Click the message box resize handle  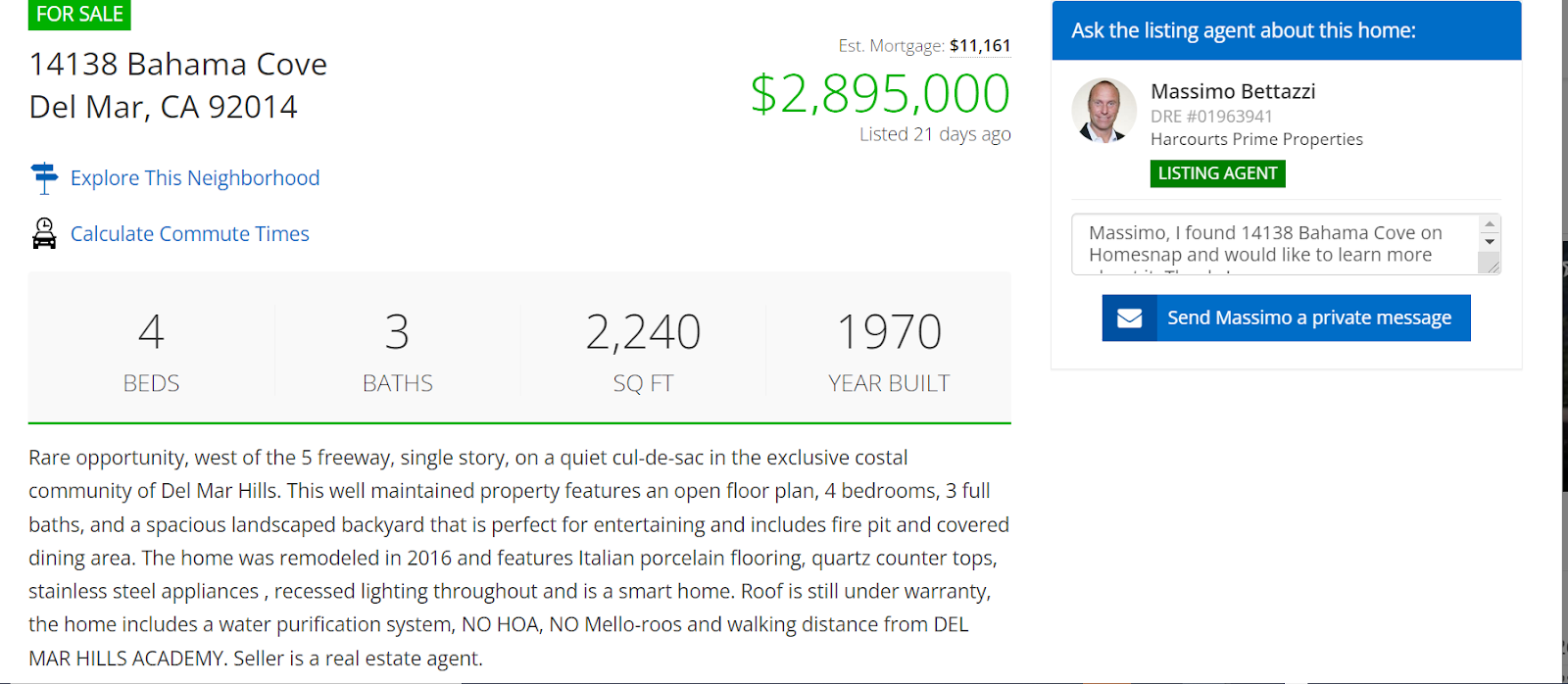pyautogui.click(x=1490, y=265)
